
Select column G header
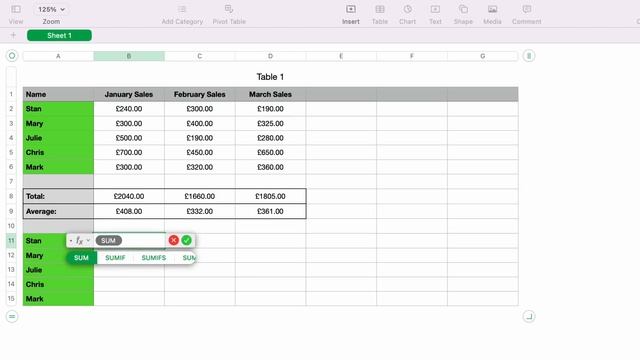click(482, 56)
